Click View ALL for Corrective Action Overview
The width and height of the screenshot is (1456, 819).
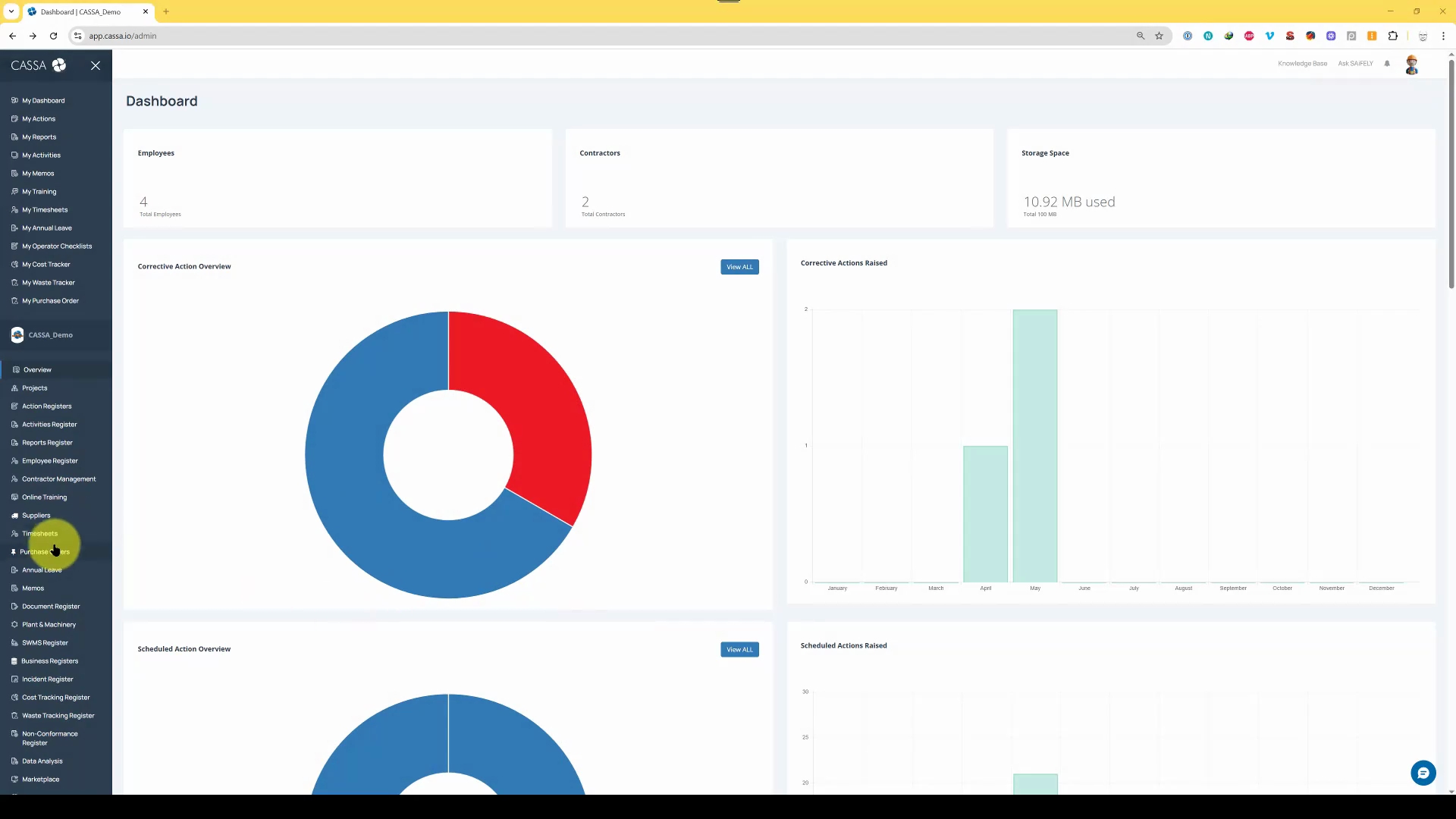point(739,267)
